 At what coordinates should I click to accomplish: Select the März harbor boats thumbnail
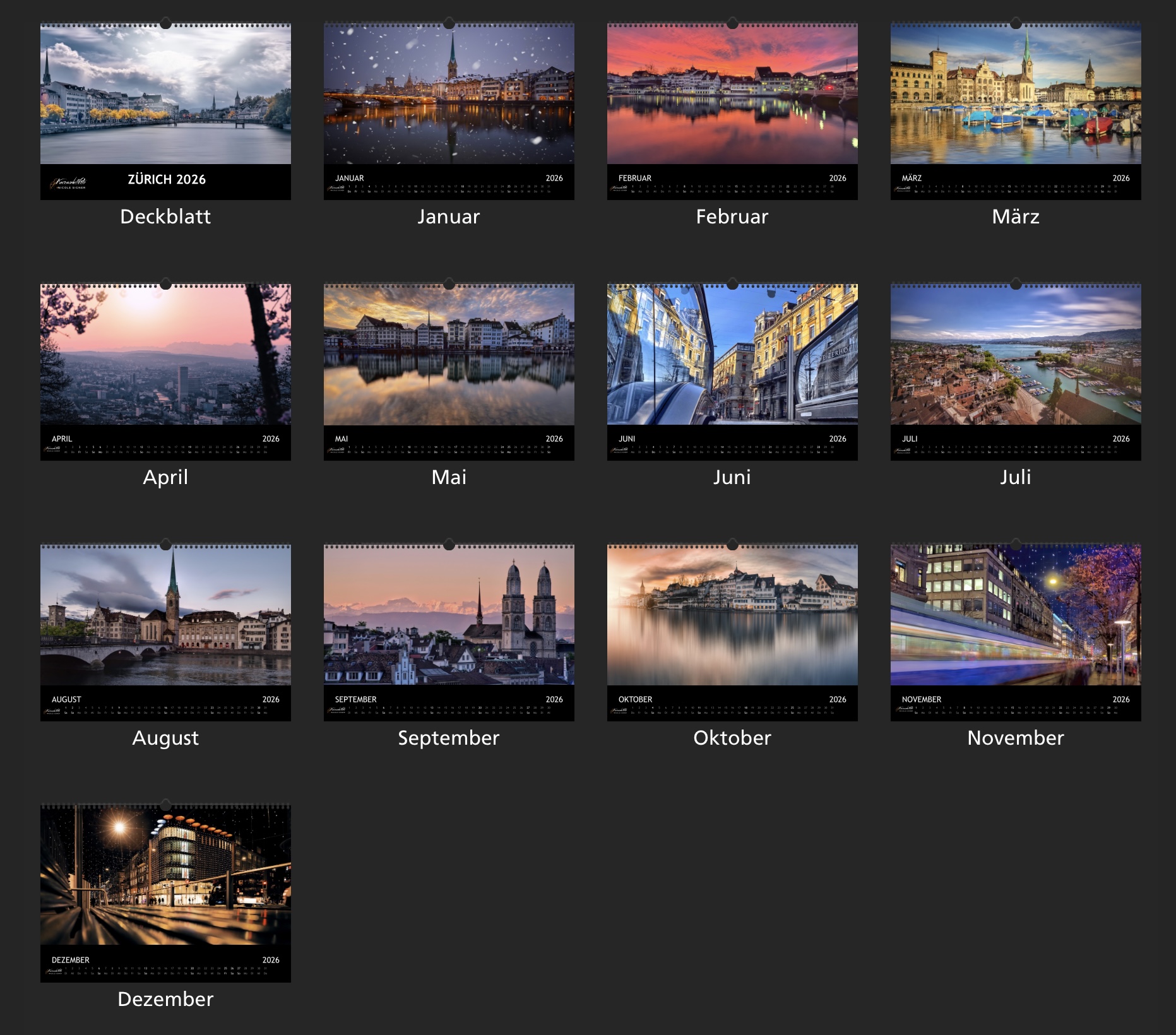[1016, 95]
